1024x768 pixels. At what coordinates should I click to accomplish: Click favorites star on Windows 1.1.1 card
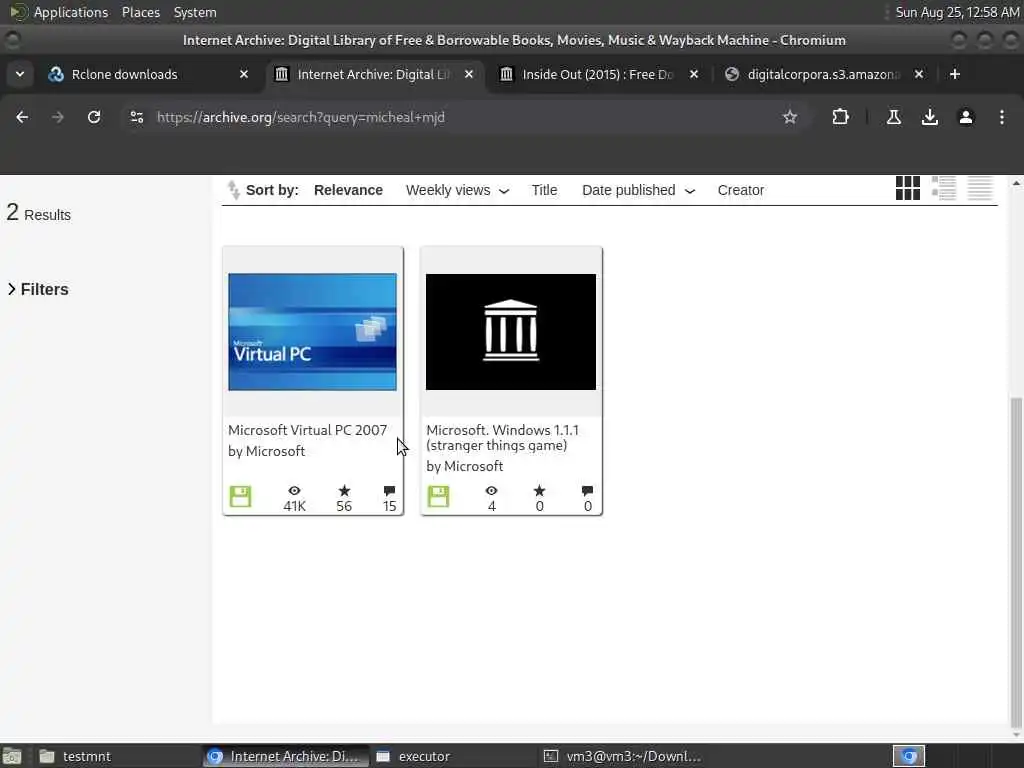539,490
